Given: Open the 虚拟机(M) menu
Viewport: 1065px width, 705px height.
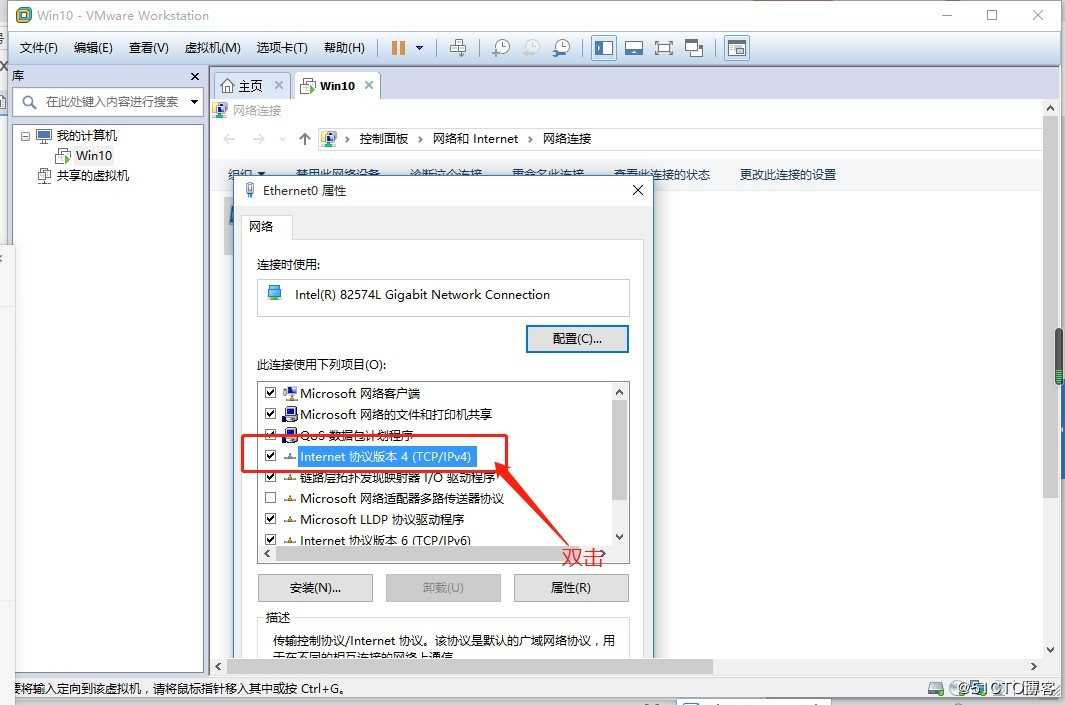Looking at the screenshot, I should [213, 48].
